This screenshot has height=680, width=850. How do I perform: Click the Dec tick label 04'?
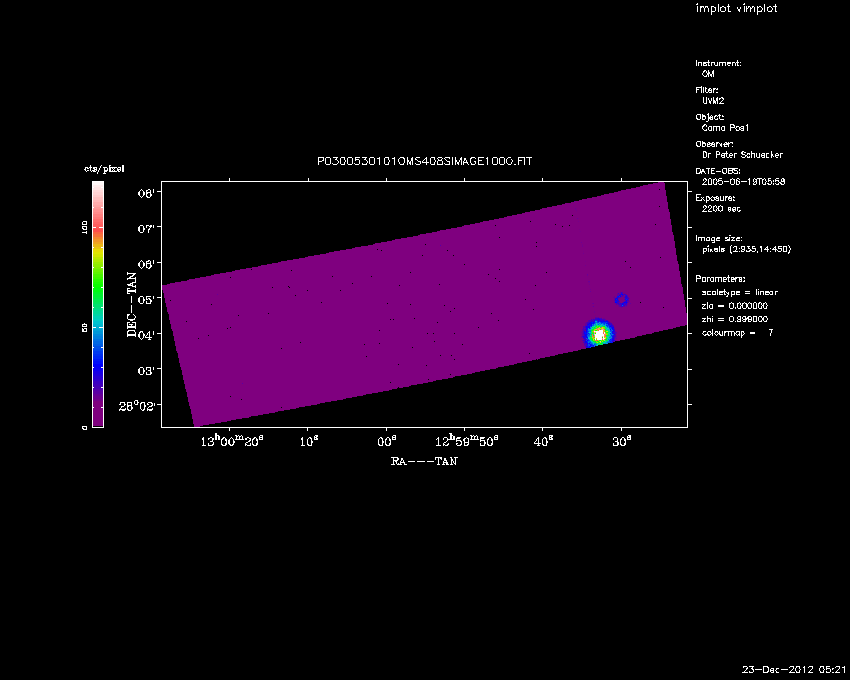145,336
